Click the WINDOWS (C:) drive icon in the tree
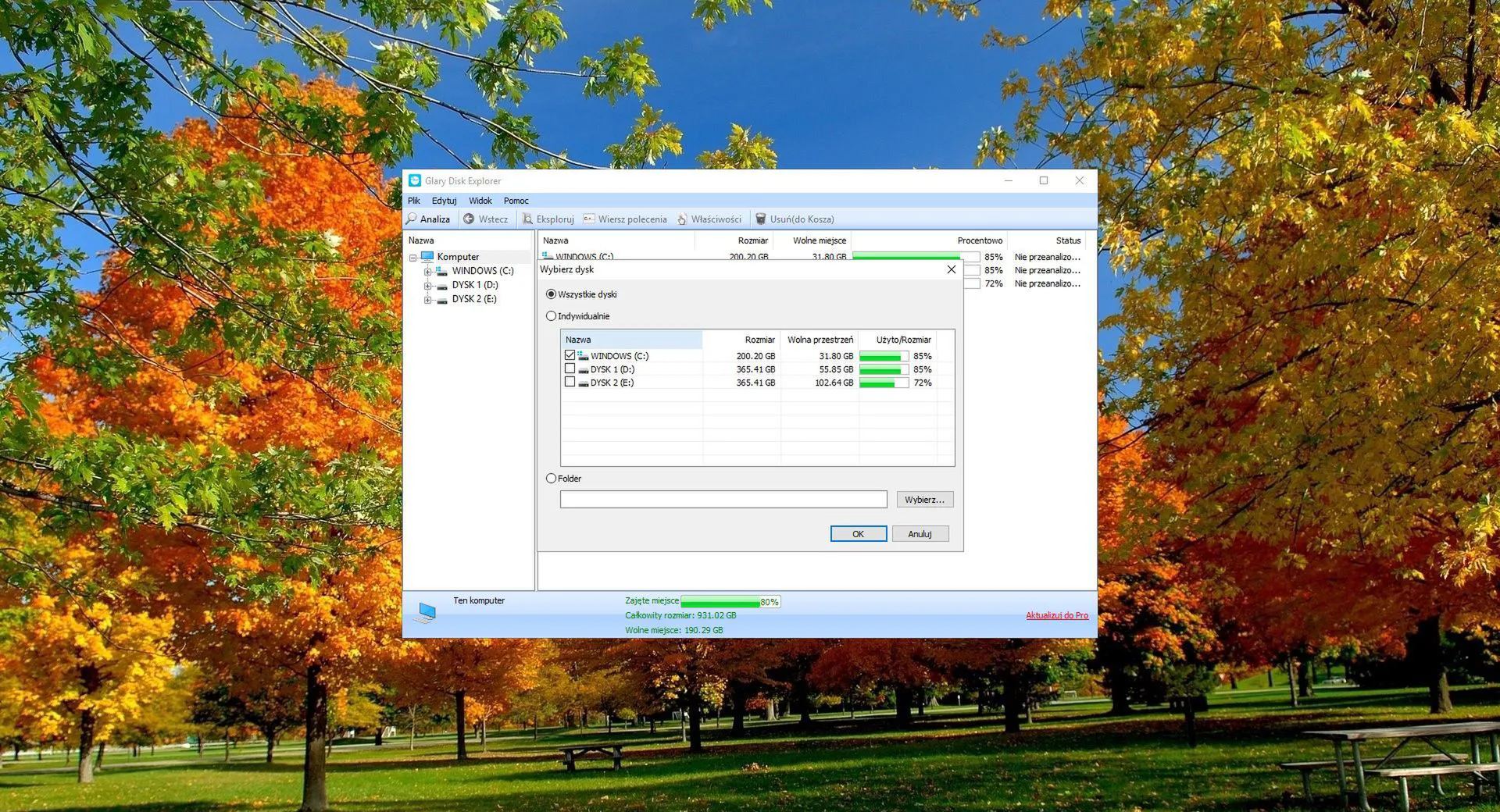 point(441,271)
